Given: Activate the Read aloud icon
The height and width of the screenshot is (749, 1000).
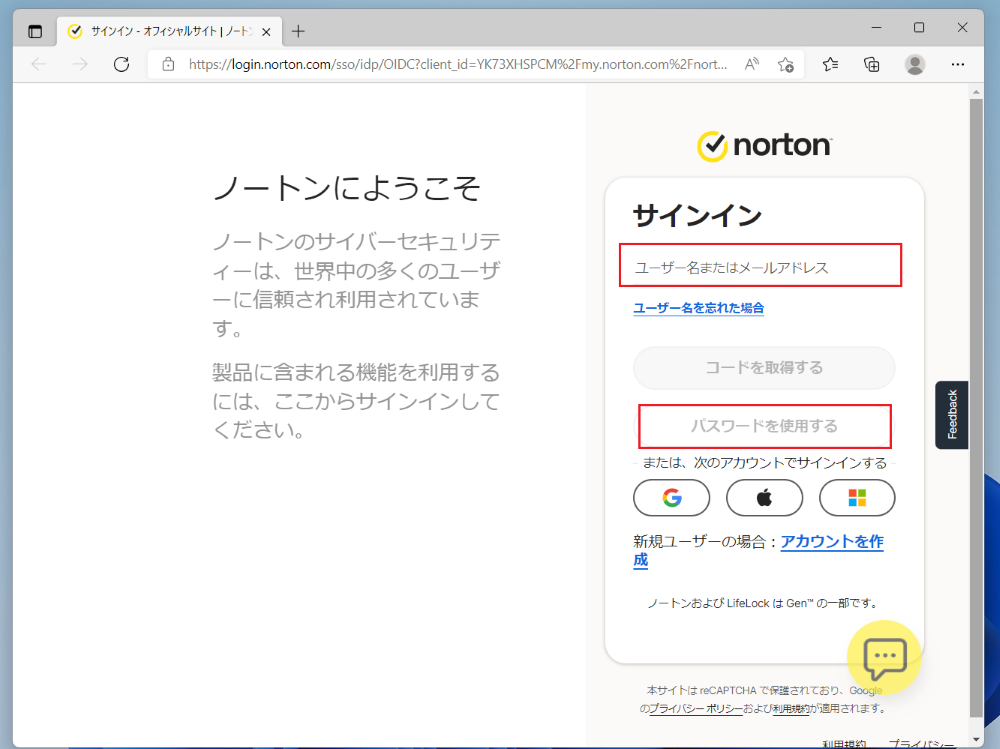Looking at the screenshot, I should 752,64.
